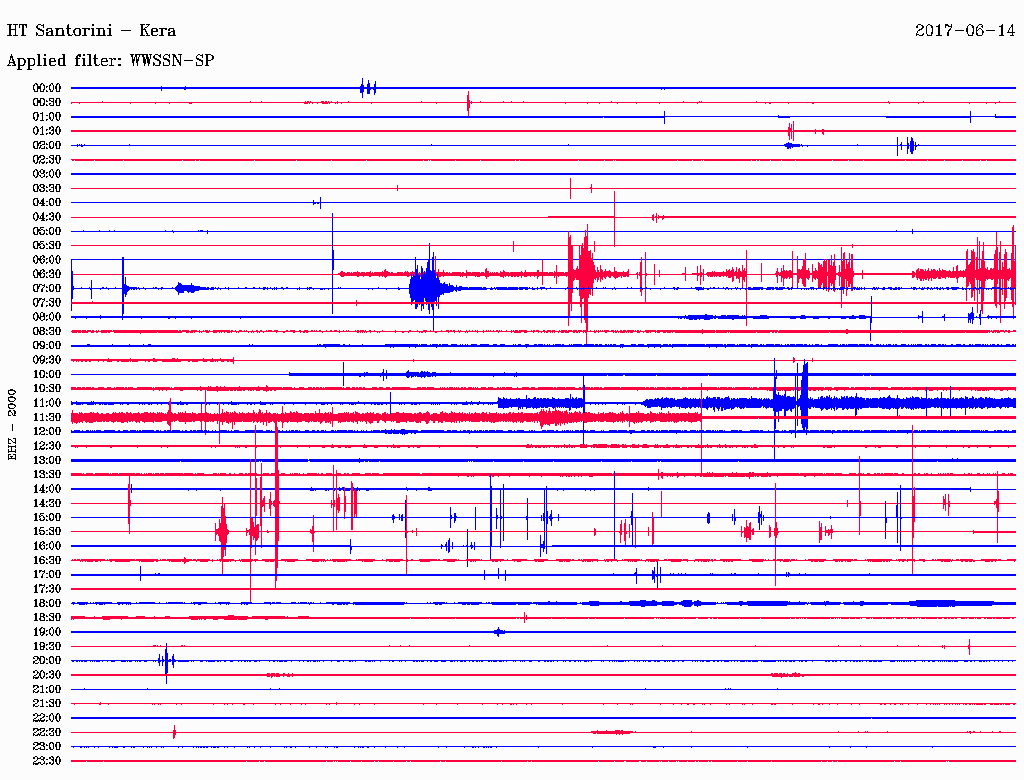Image resolution: width=1024 pixels, height=780 pixels.
Task: Select the 11:00 time label
Action: [x=47, y=403]
